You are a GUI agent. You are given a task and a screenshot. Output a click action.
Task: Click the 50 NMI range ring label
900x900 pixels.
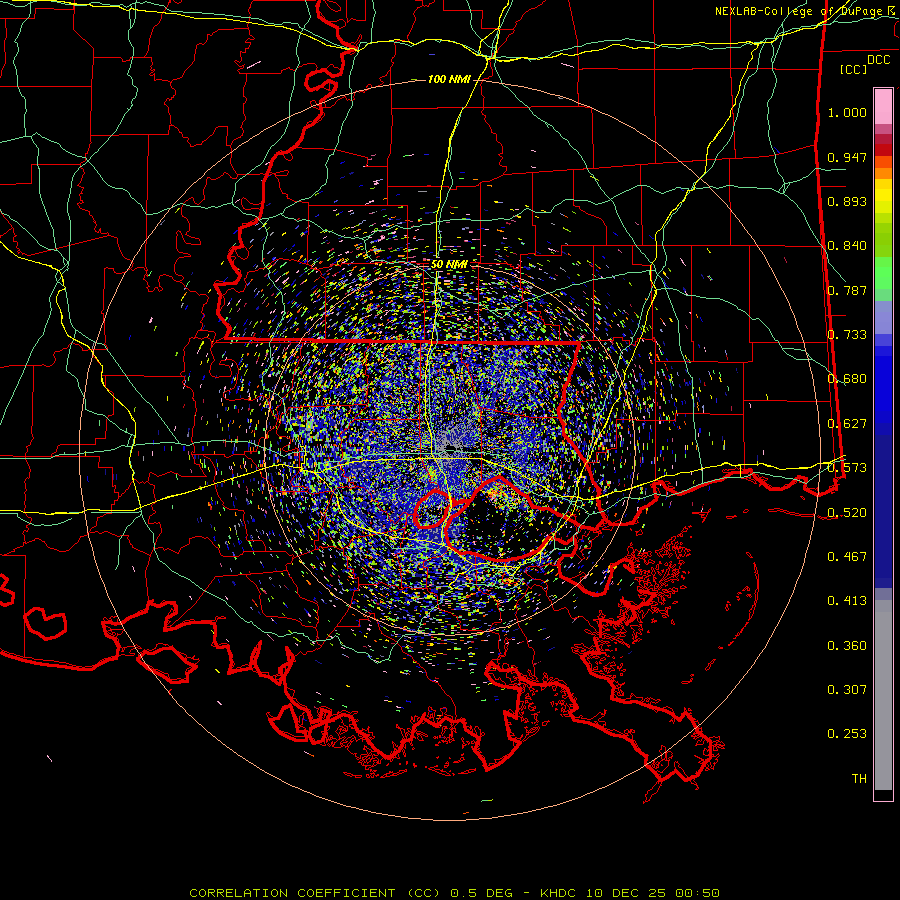coord(449,265)
